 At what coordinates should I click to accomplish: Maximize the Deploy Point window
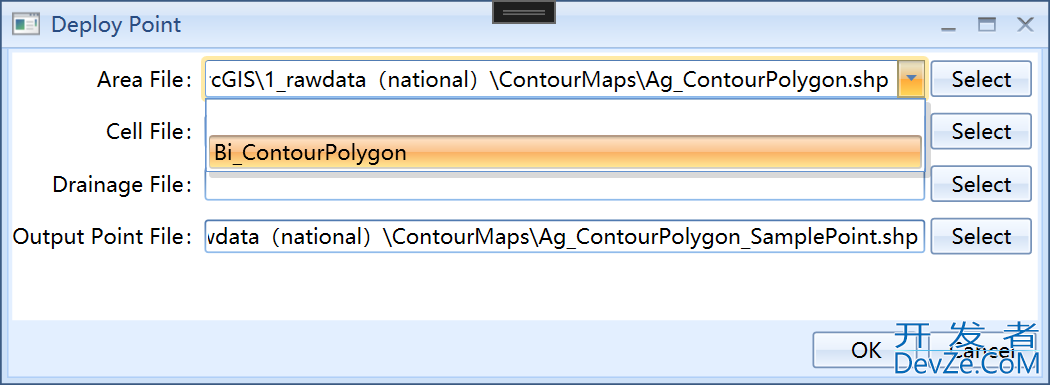click(986, 25)
